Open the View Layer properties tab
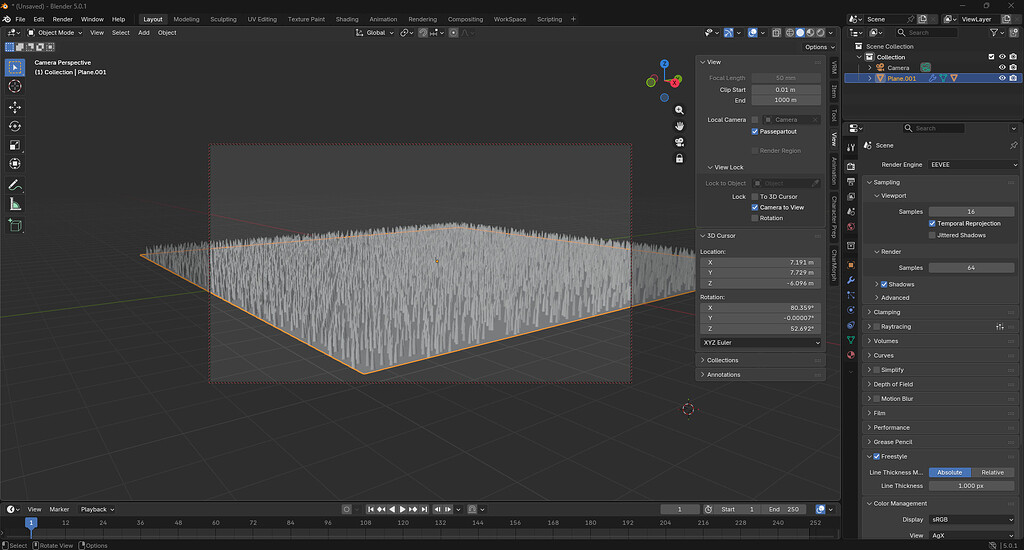1024x550 pixels. pos(851,197)
